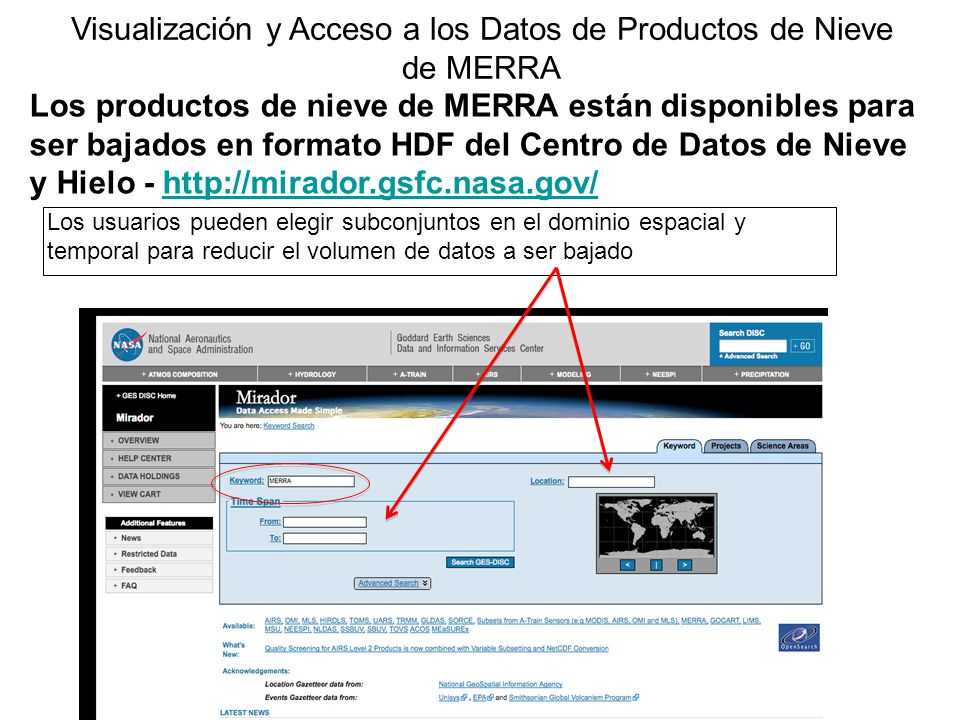The height and width of the screenshot is (720, 960).
Task: Open the Feedback link
Action: 159,569
